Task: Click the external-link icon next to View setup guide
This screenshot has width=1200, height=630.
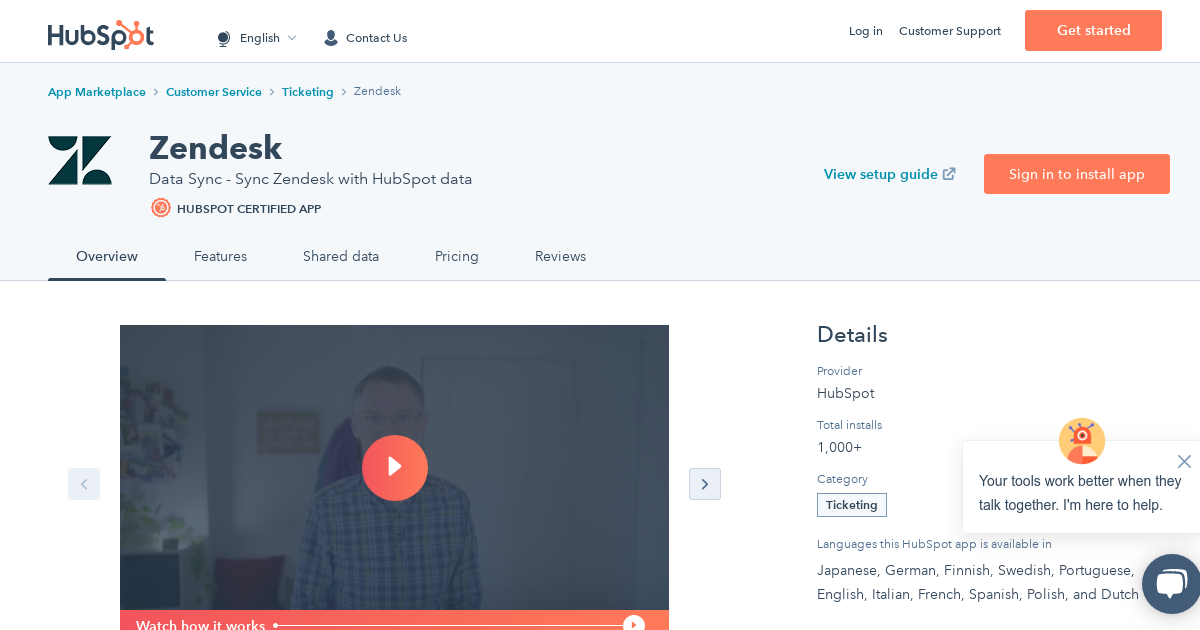Action: point(948,173)
